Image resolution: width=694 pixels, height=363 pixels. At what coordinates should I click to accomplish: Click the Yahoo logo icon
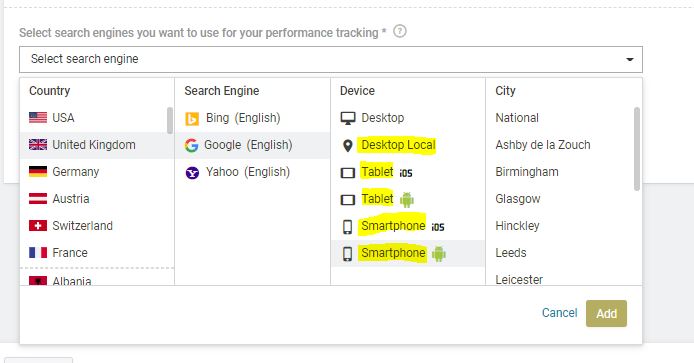tap(192, 173)
